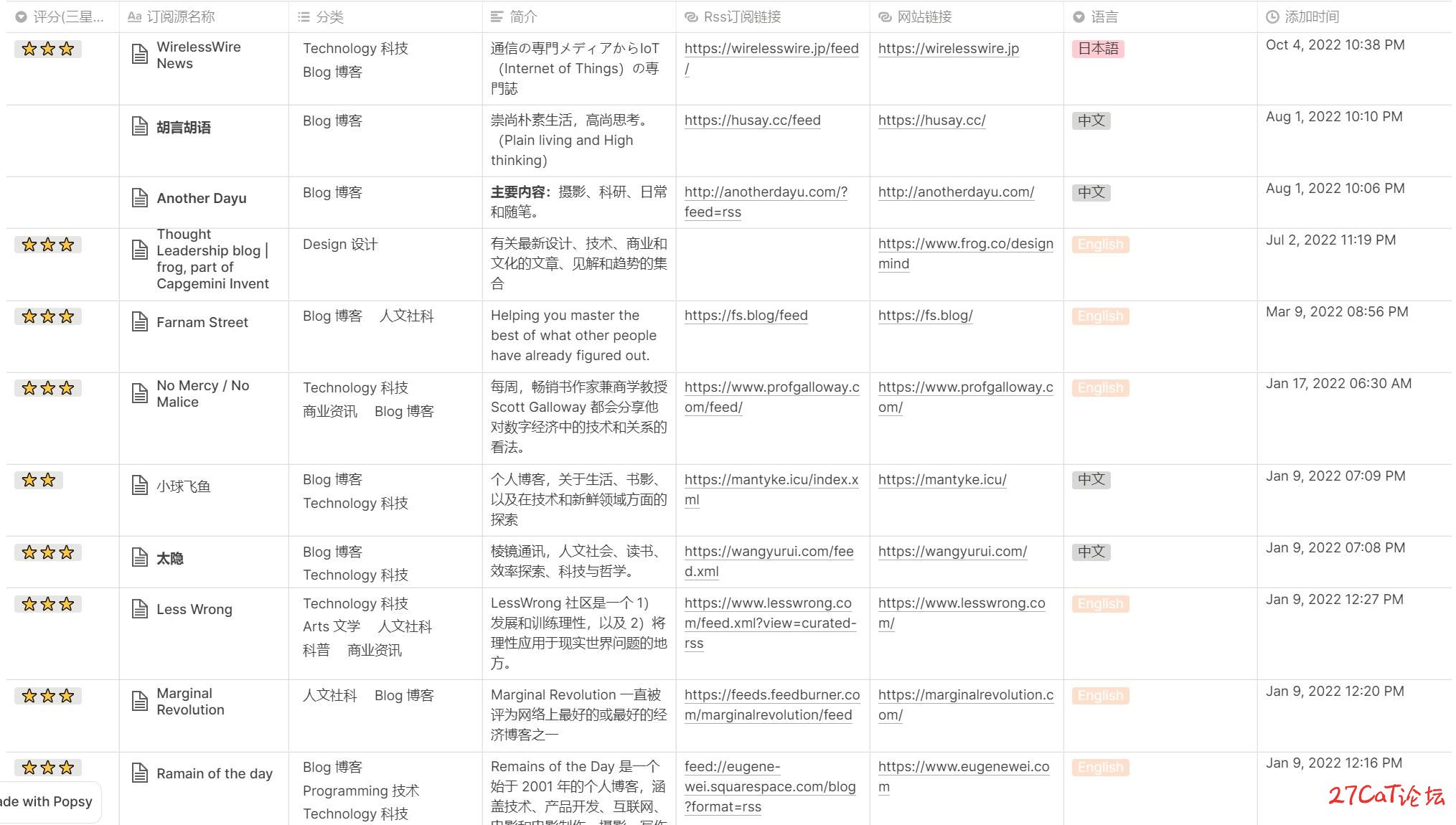Visit the https://mantyke.icu/ website link
1456x825 pixels.
click(x=942, y=479)
